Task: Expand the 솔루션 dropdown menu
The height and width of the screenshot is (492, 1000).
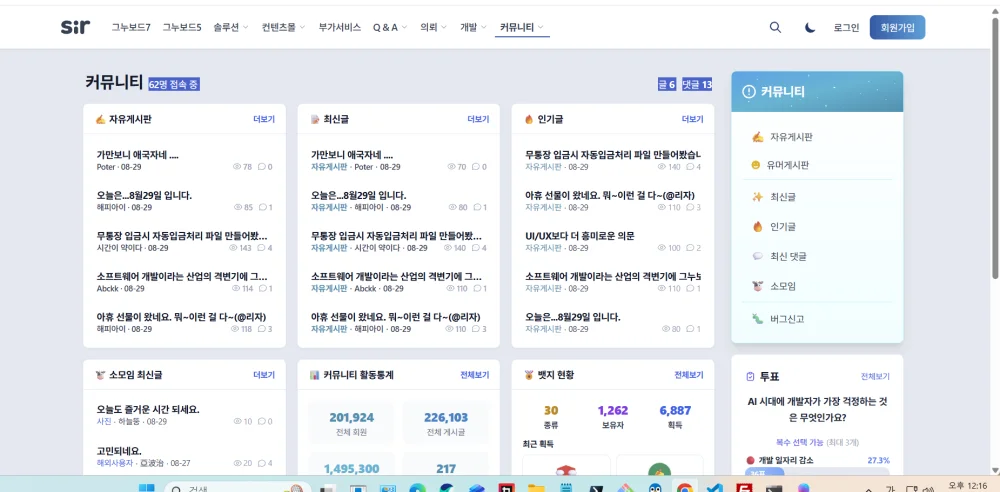Action: tap(231, 27)
